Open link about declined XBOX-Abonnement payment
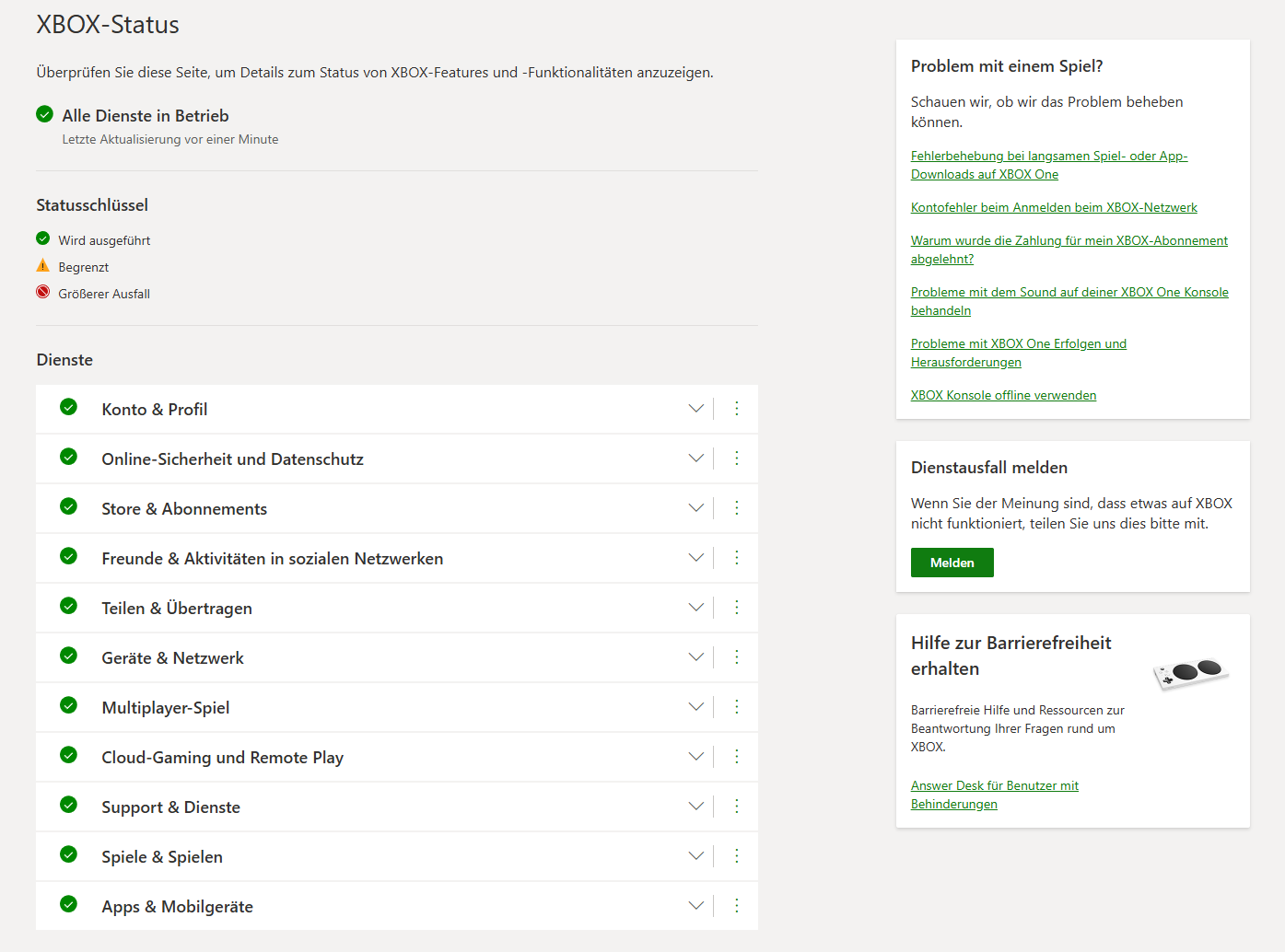1285x952 pixels. pos(1069,250)
